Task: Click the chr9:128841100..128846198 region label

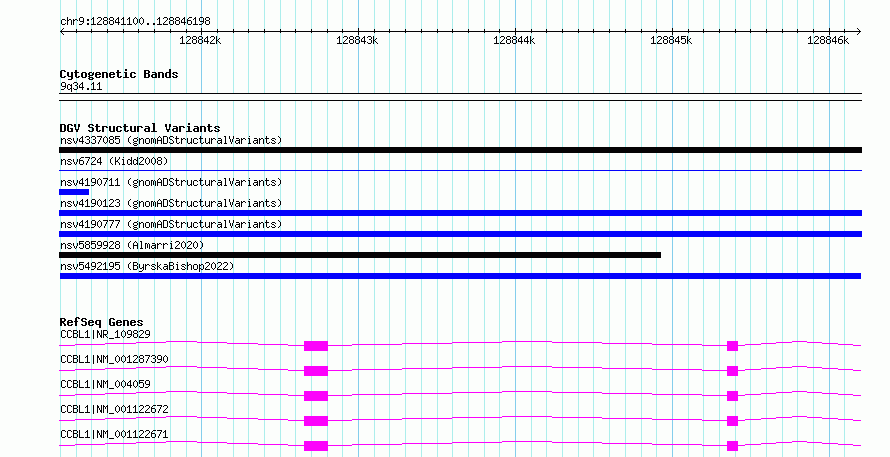Action: 135,21
